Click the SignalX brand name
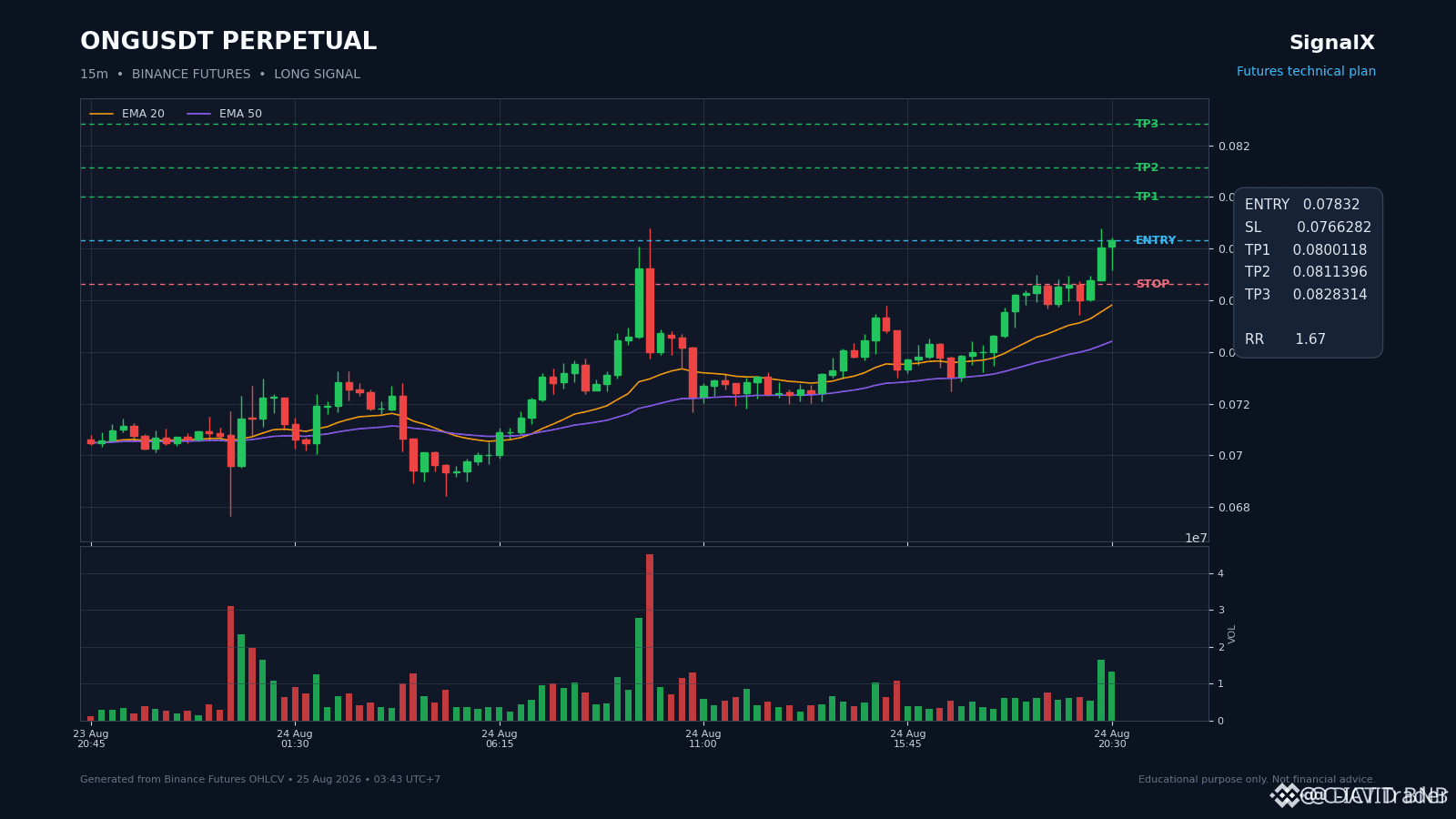 tap(1332, 43)
